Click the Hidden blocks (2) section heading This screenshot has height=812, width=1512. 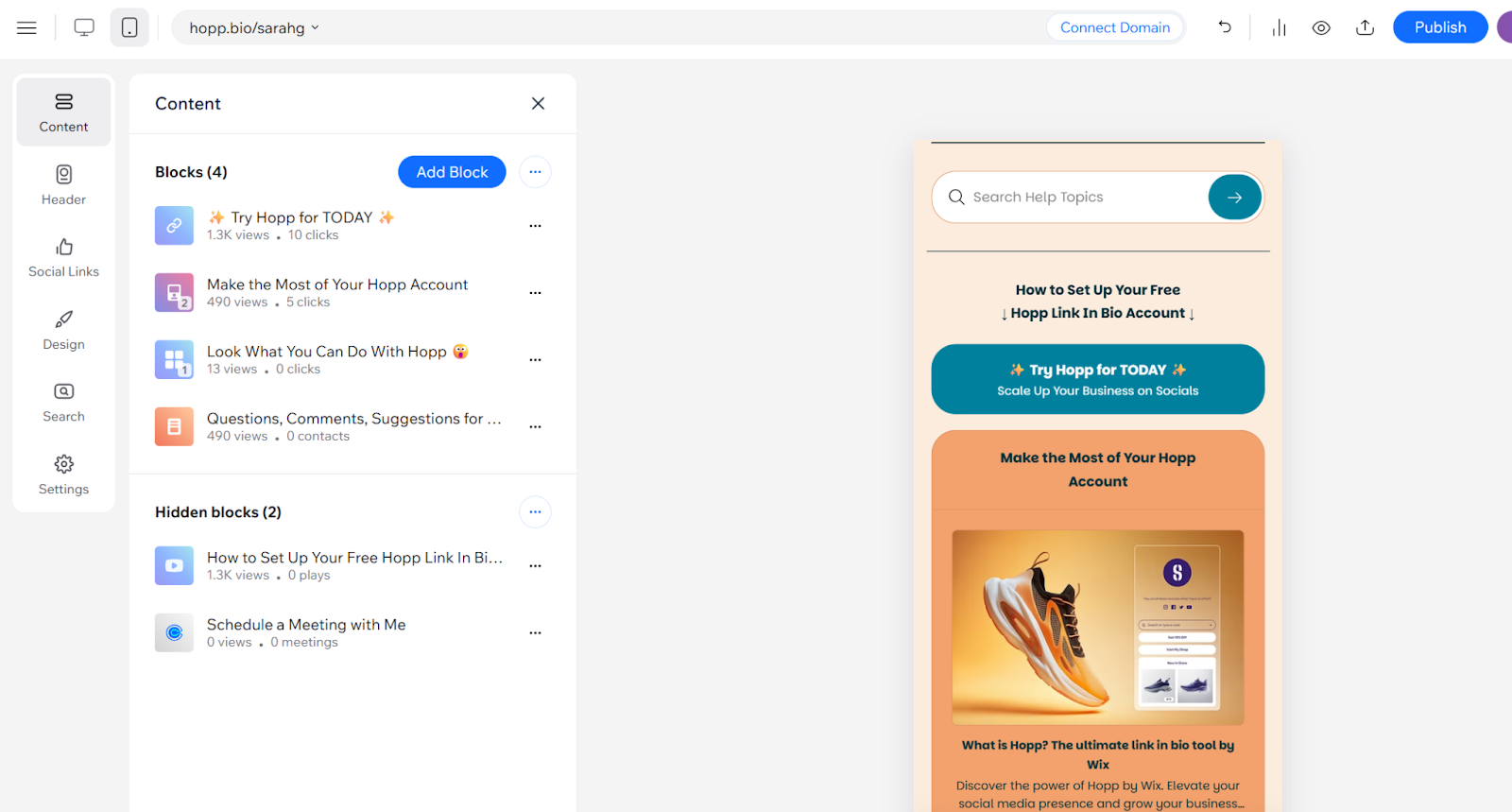(x=218, y=511)
